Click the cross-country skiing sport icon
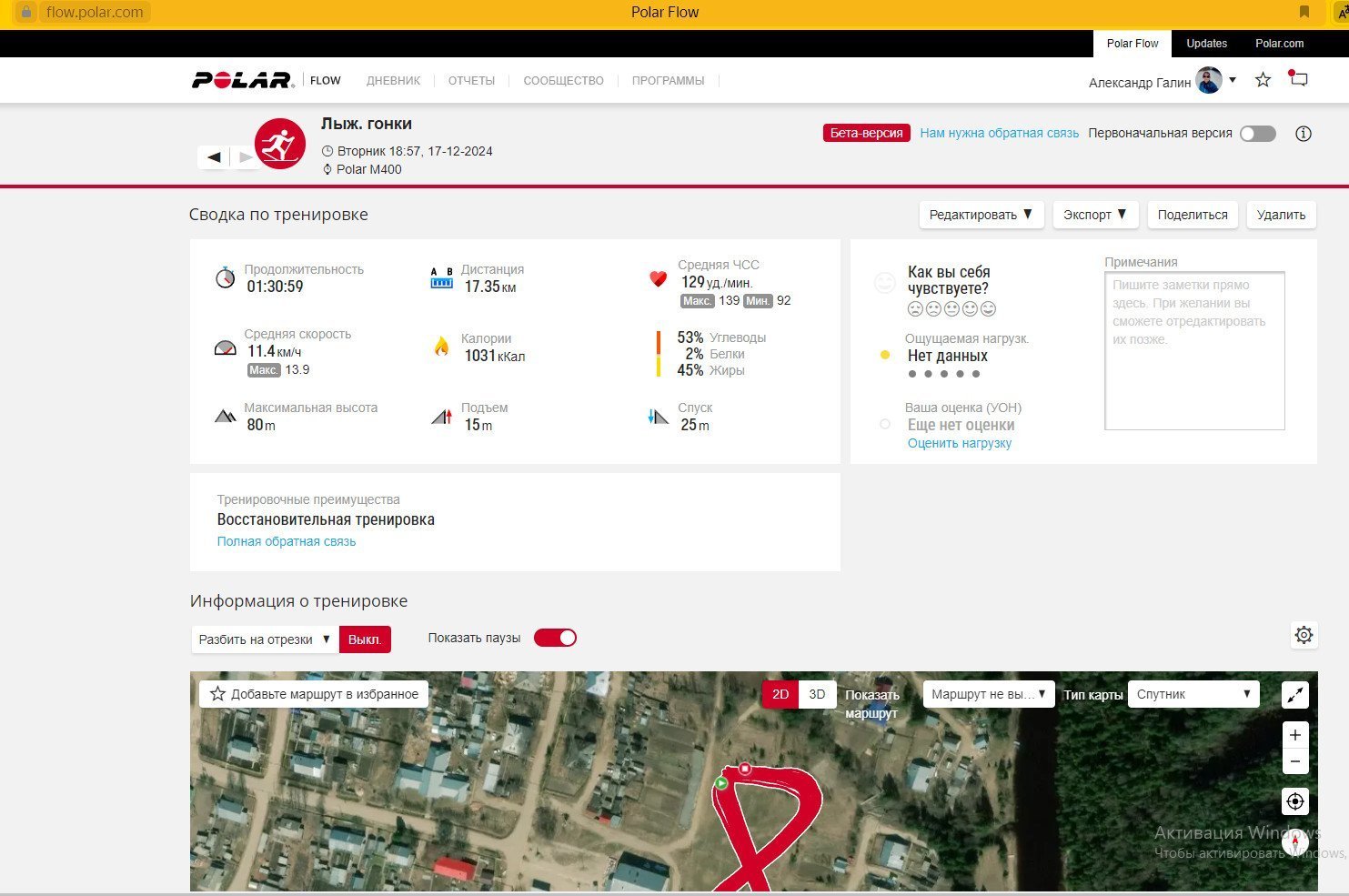This screenshot has width=1349, height=896. tap(279, 144)
